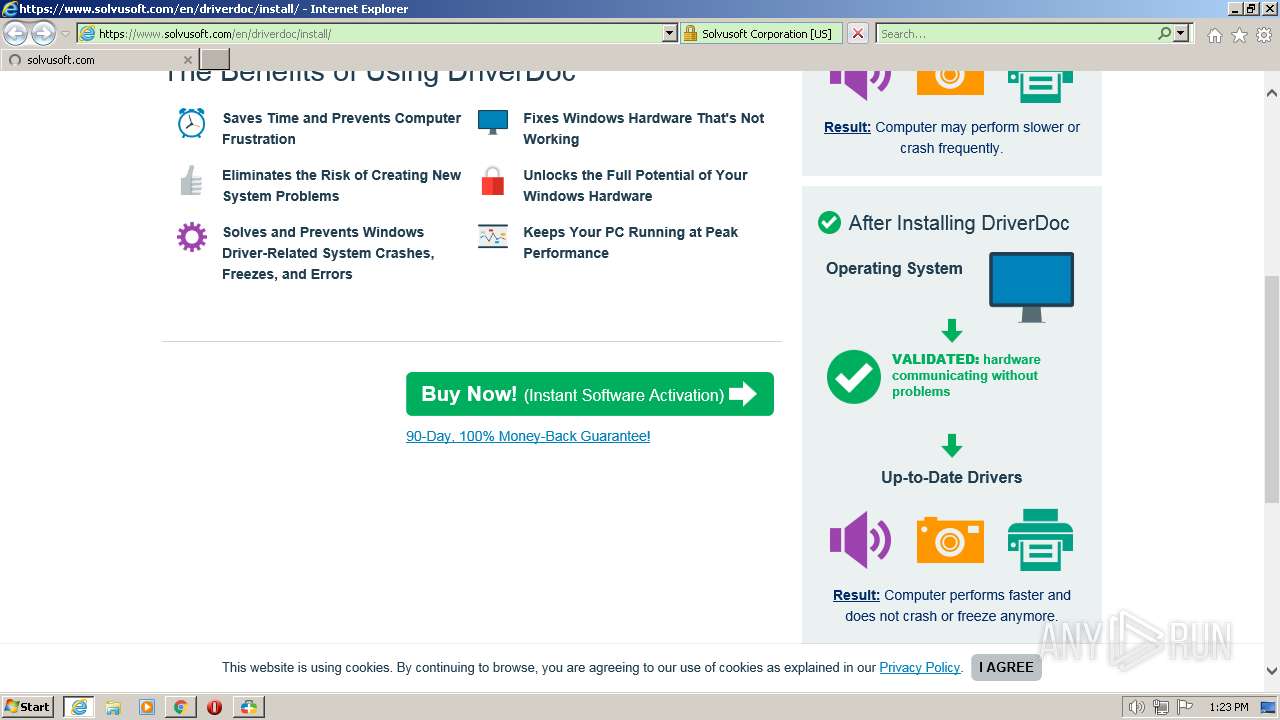The width and height of the screenshot is (1280, 720).
Task: Open the File Explorer taskbar icon
Action: 113,707
